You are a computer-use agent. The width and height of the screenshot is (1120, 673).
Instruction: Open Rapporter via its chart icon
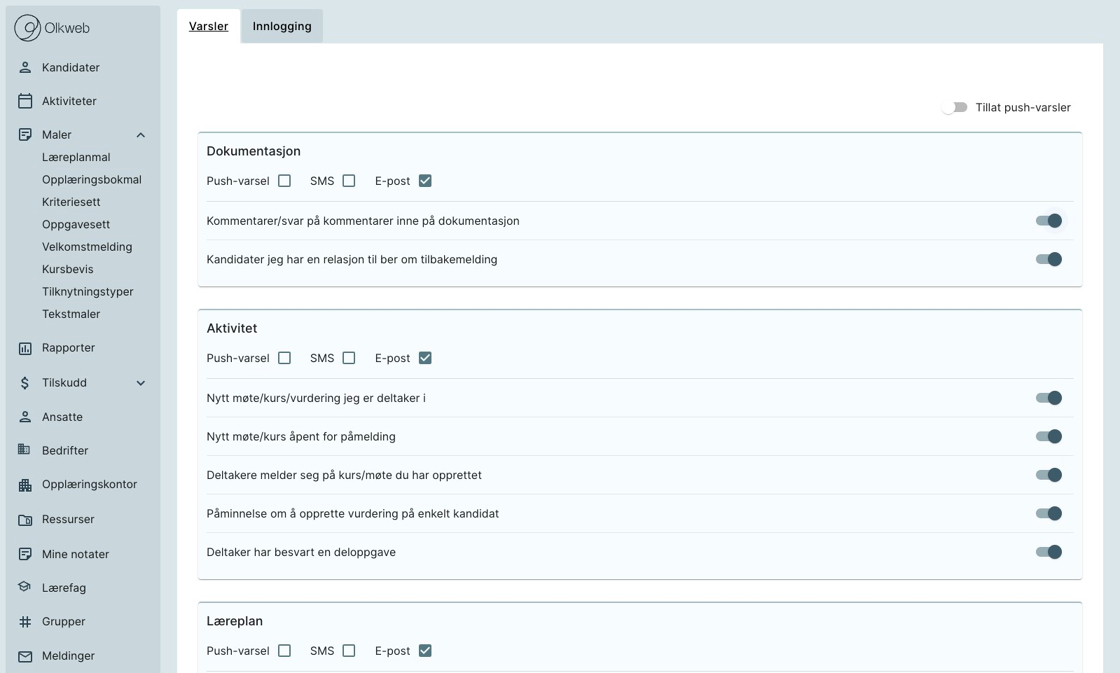(x=25, y=348)
